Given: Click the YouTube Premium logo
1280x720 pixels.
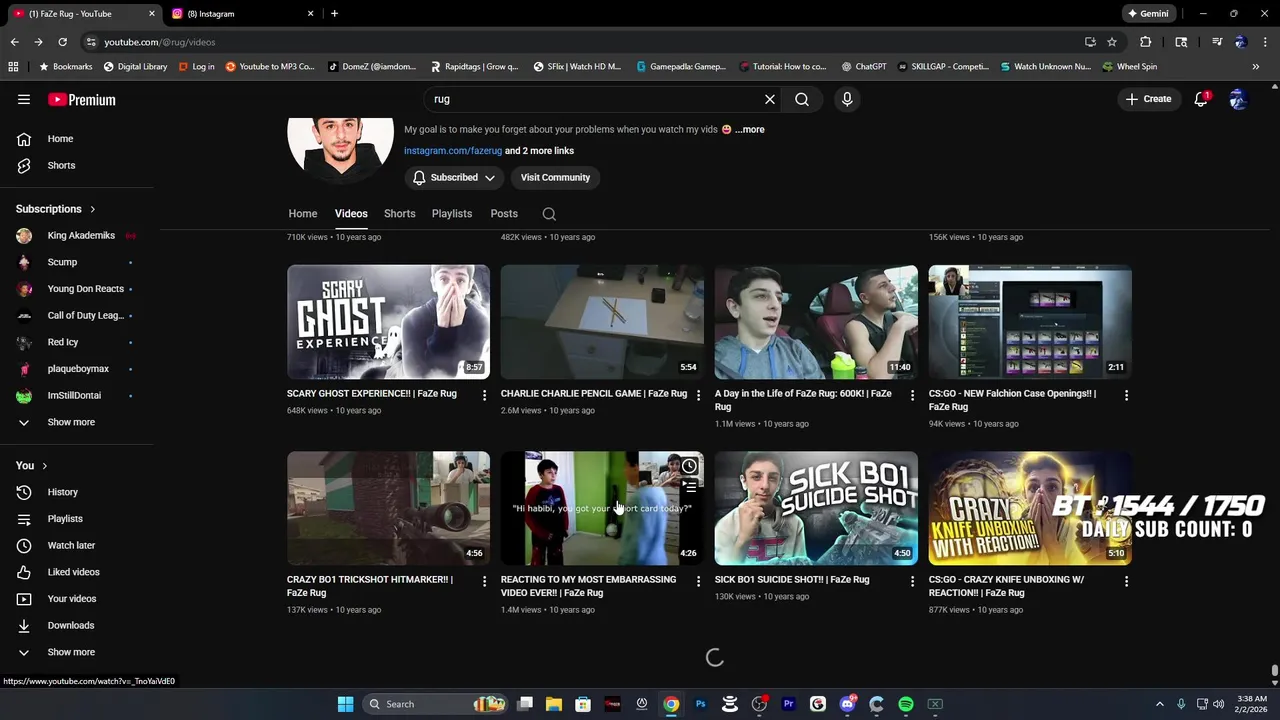Looking at the screenshot, I should coord(82,99).
